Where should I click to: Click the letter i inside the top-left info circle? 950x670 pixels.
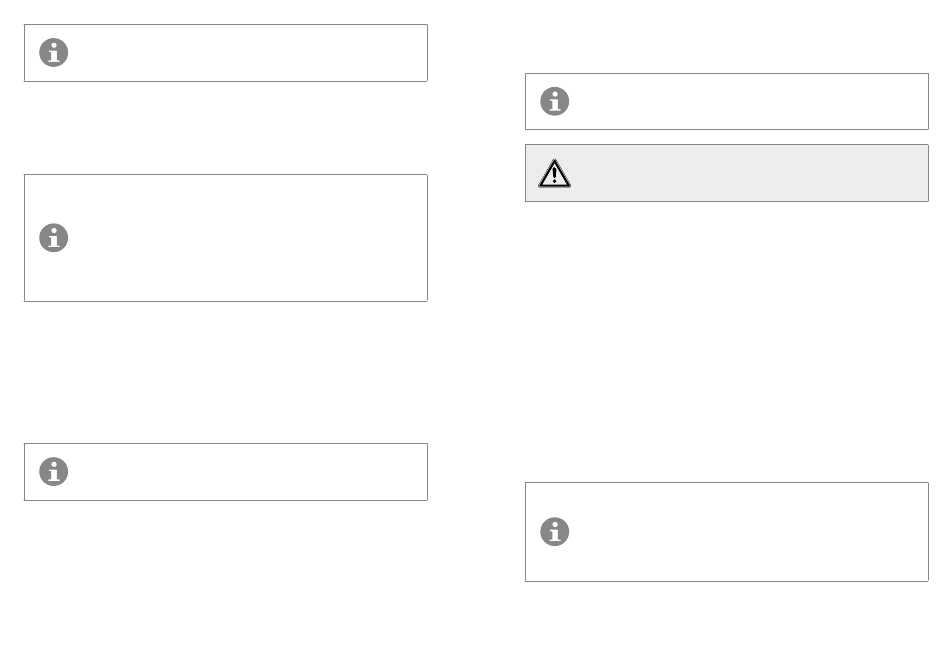[54, 53]
